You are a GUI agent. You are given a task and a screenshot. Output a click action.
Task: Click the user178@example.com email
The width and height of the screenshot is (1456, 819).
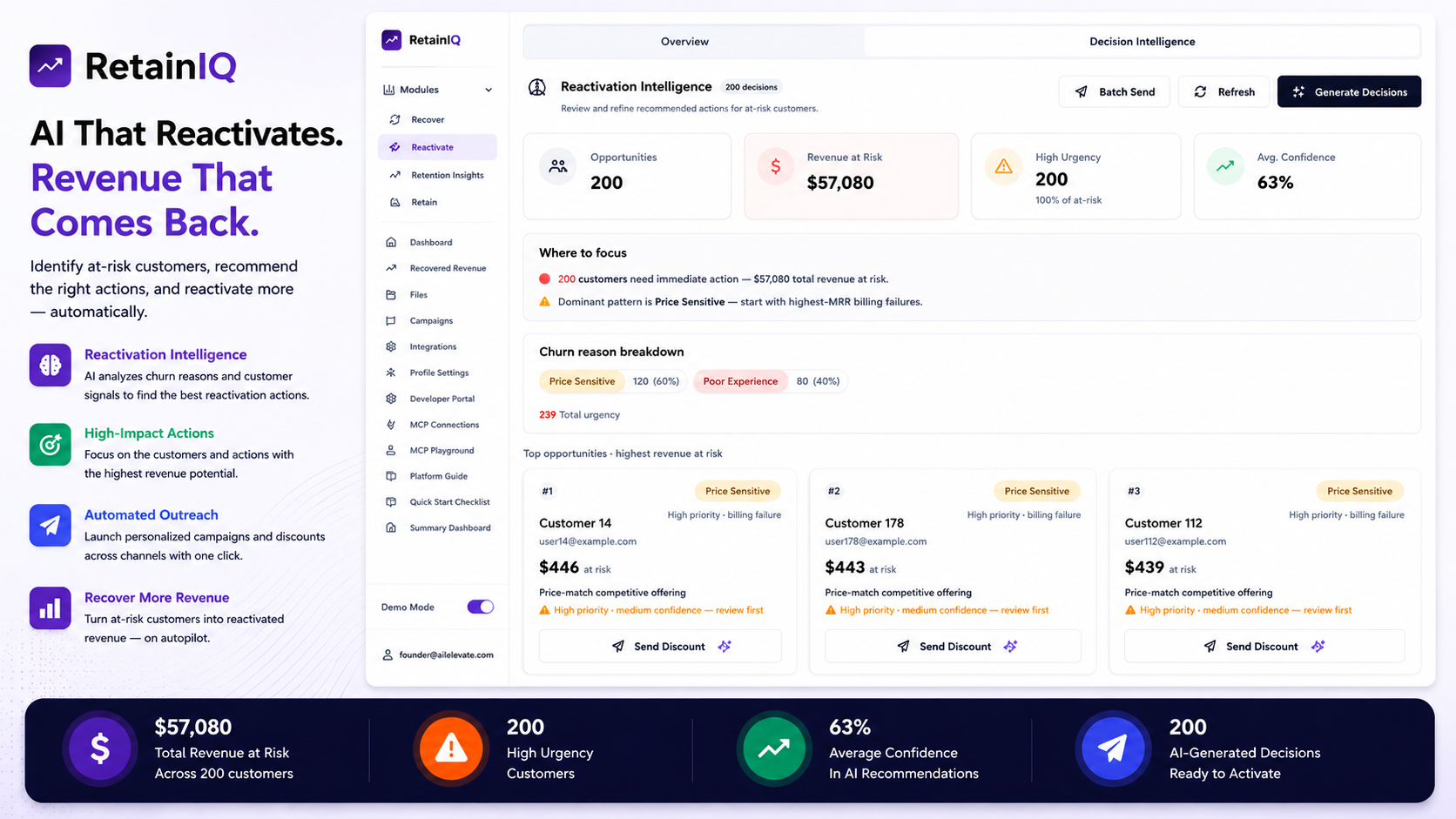tap(875, 541)
